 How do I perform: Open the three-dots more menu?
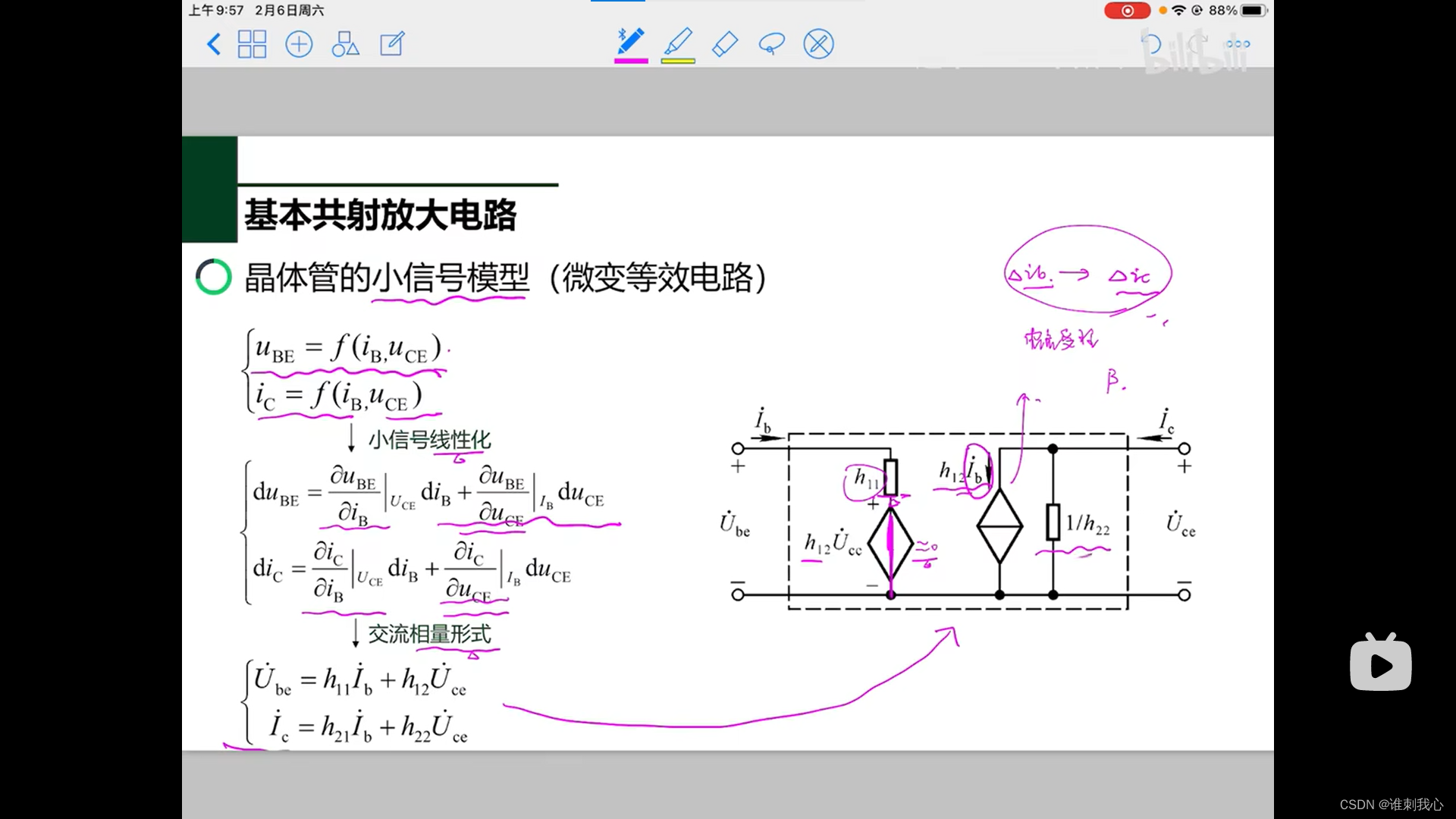(1238, 44)
